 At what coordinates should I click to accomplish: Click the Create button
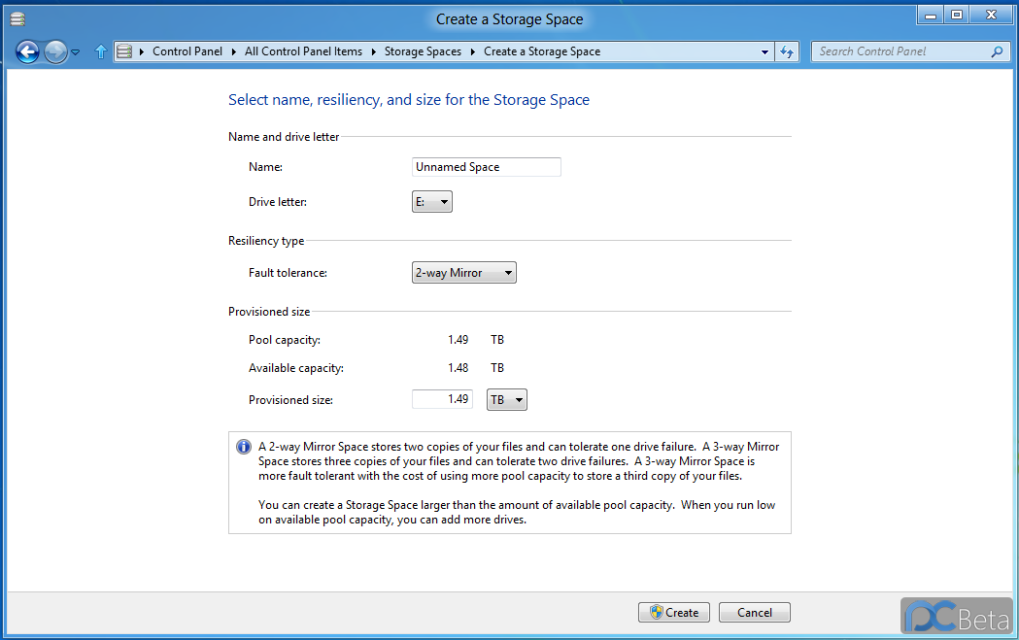(674, 613)
